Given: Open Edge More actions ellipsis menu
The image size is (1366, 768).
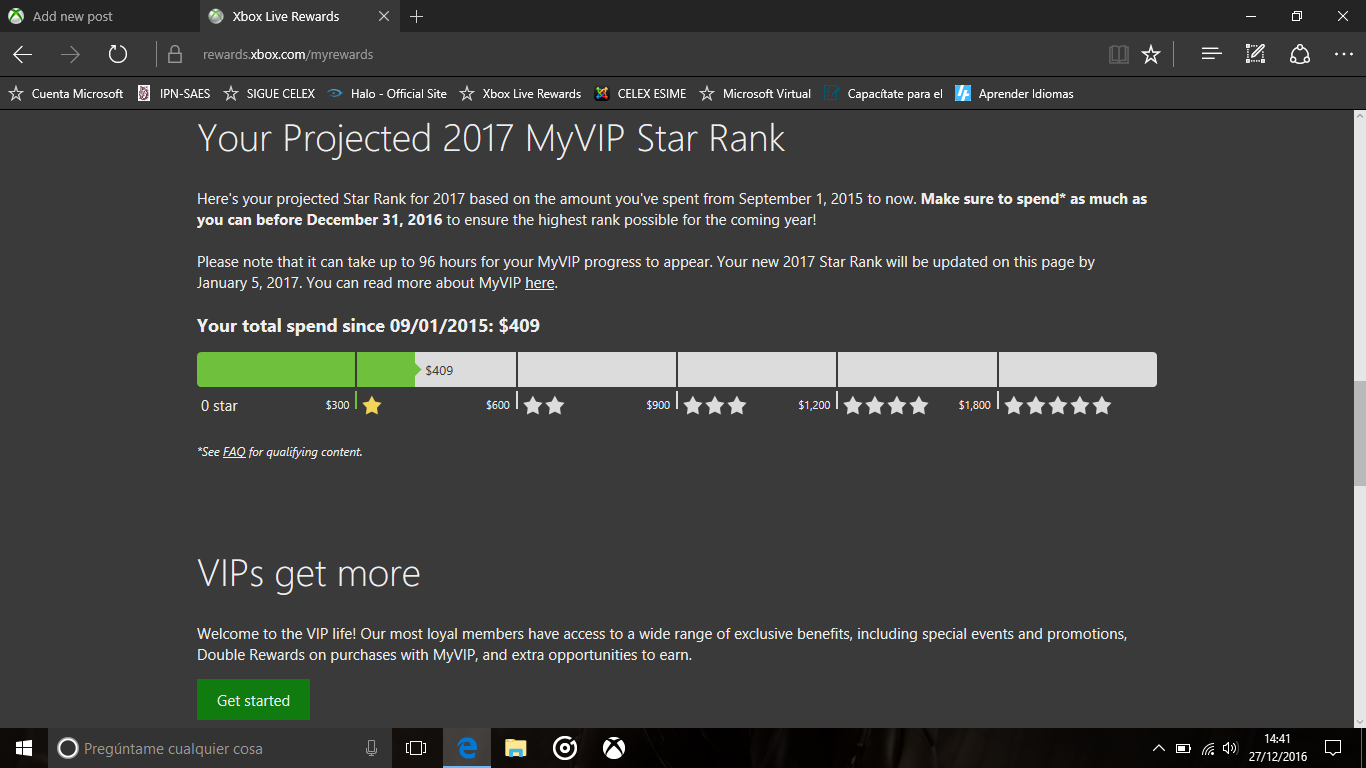Looking at the screenshot, I should click(1343, 55).
